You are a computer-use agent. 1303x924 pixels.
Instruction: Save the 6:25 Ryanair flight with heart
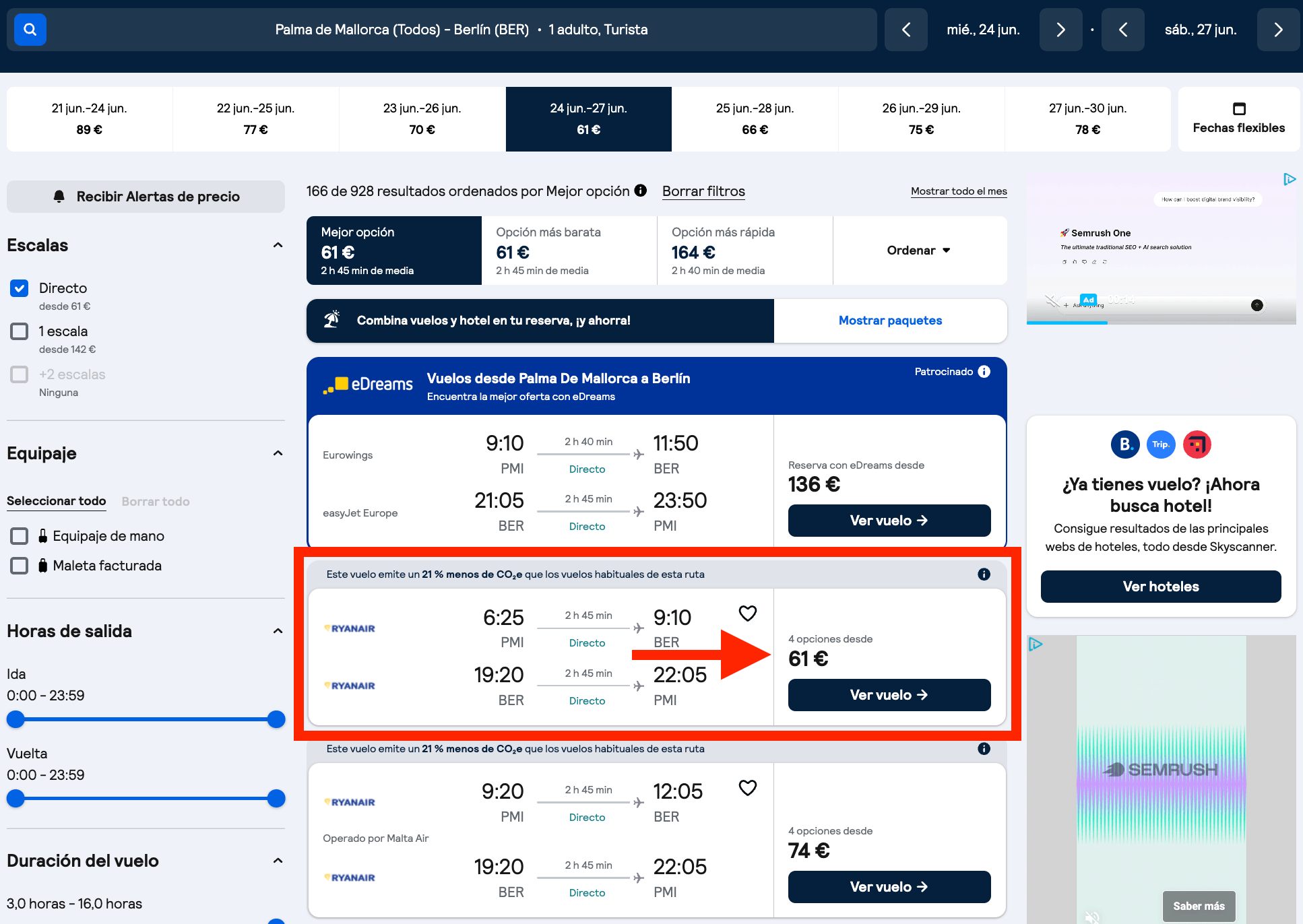(748, 614)
